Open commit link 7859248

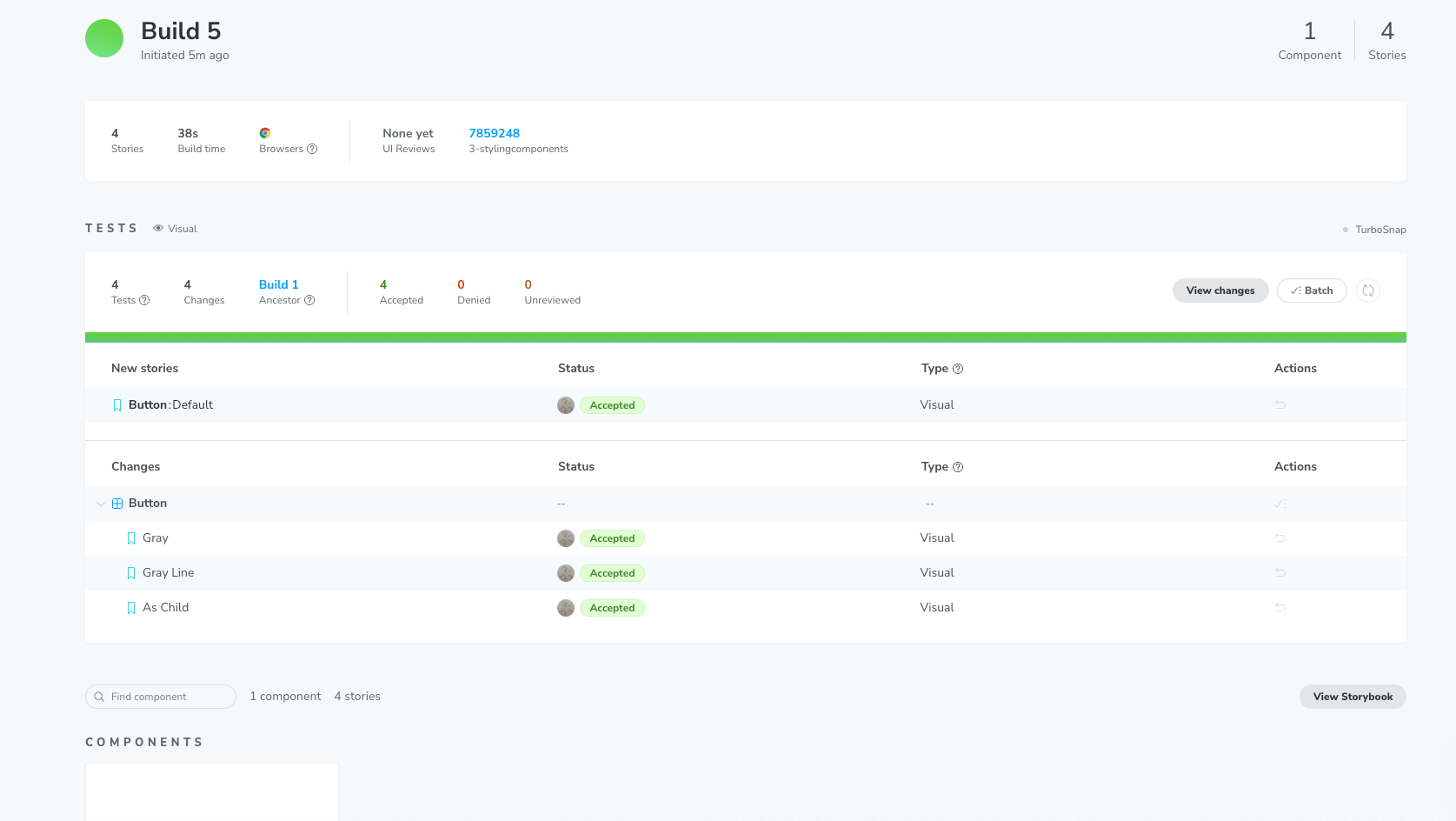coord(495,133)
